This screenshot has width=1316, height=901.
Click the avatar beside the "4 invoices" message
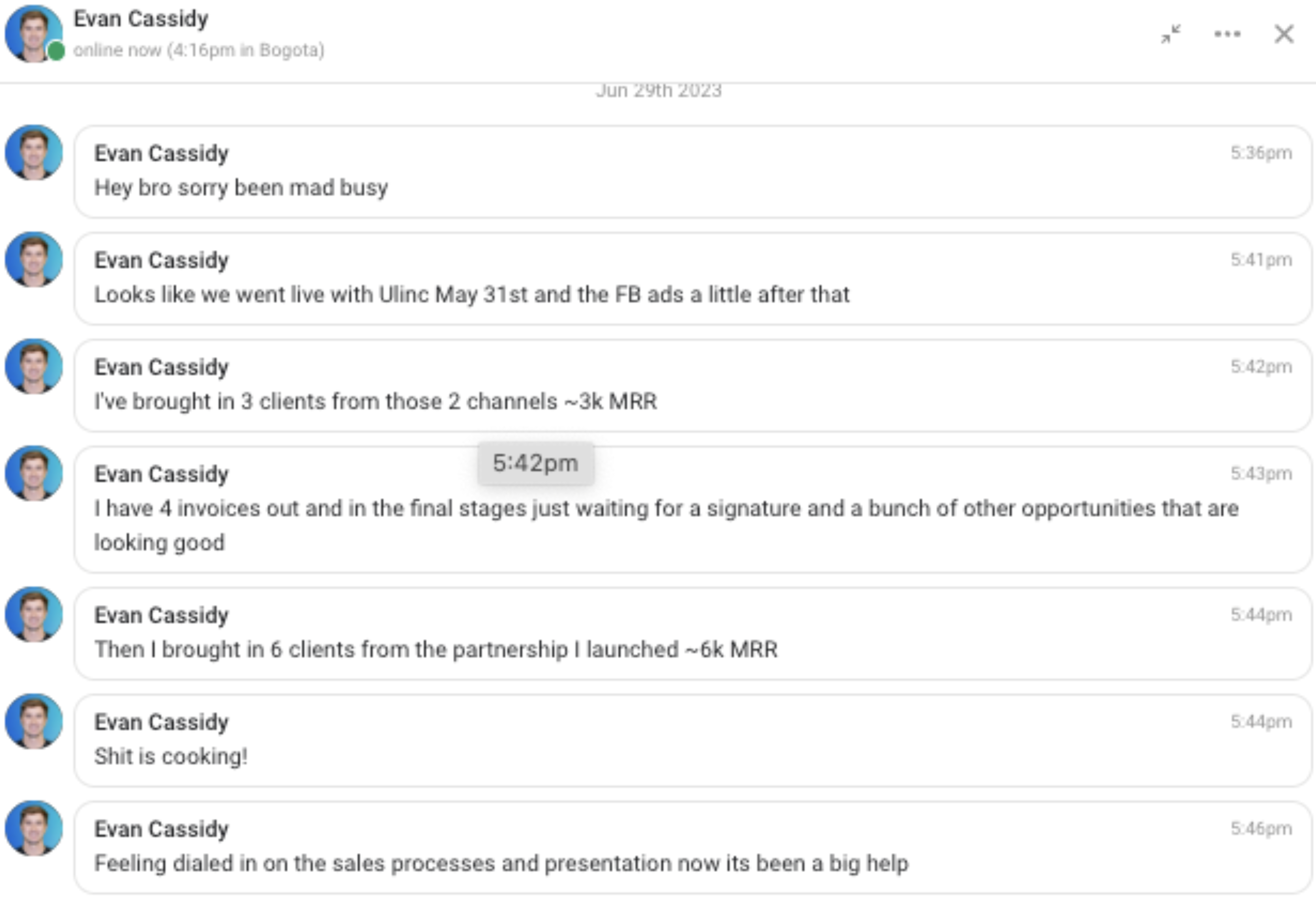(34, 473)
